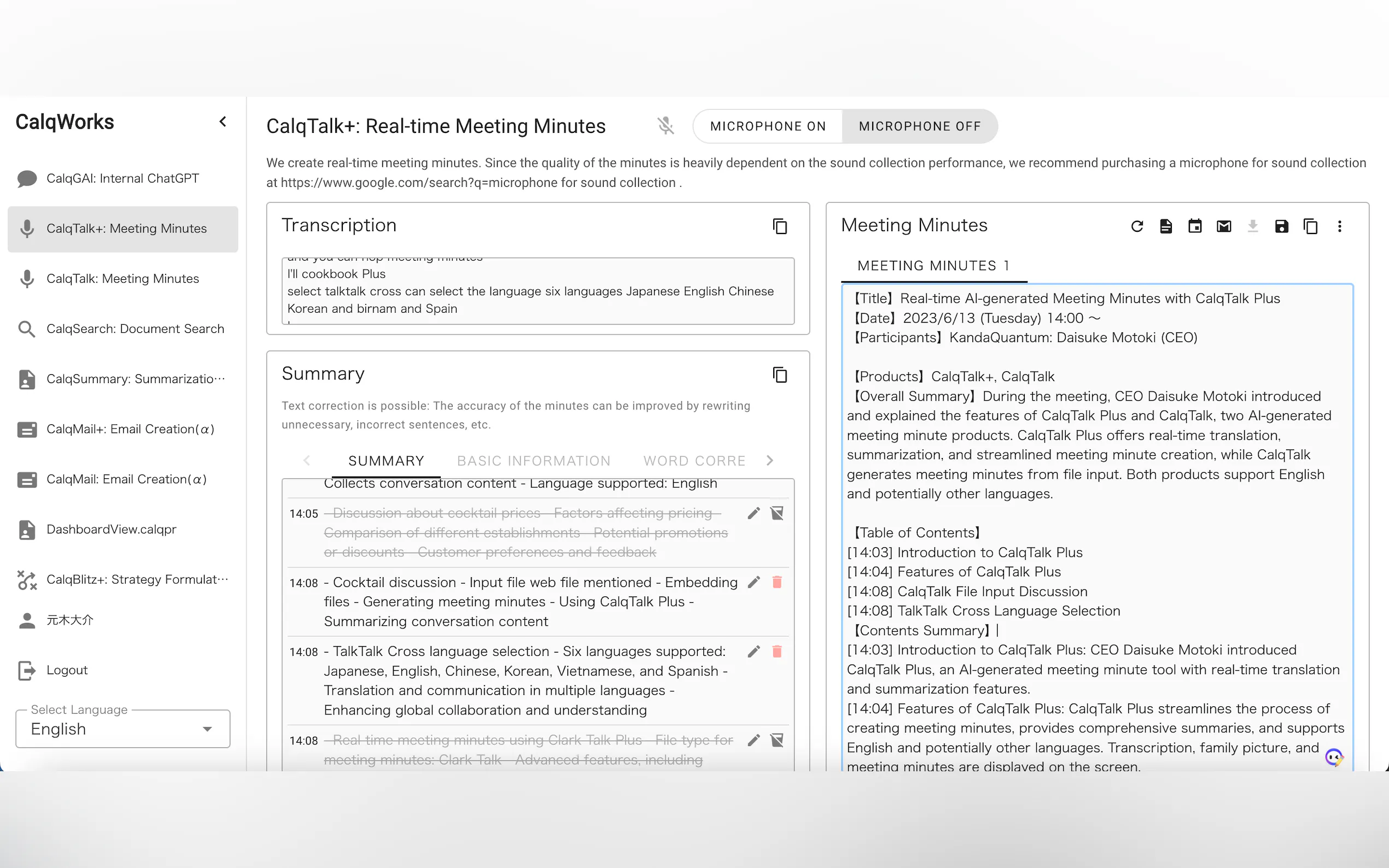1389x868 pixels.
Task: Edit the 14:08 Cocktail discussion summary entry
Action: click(754, 582)
